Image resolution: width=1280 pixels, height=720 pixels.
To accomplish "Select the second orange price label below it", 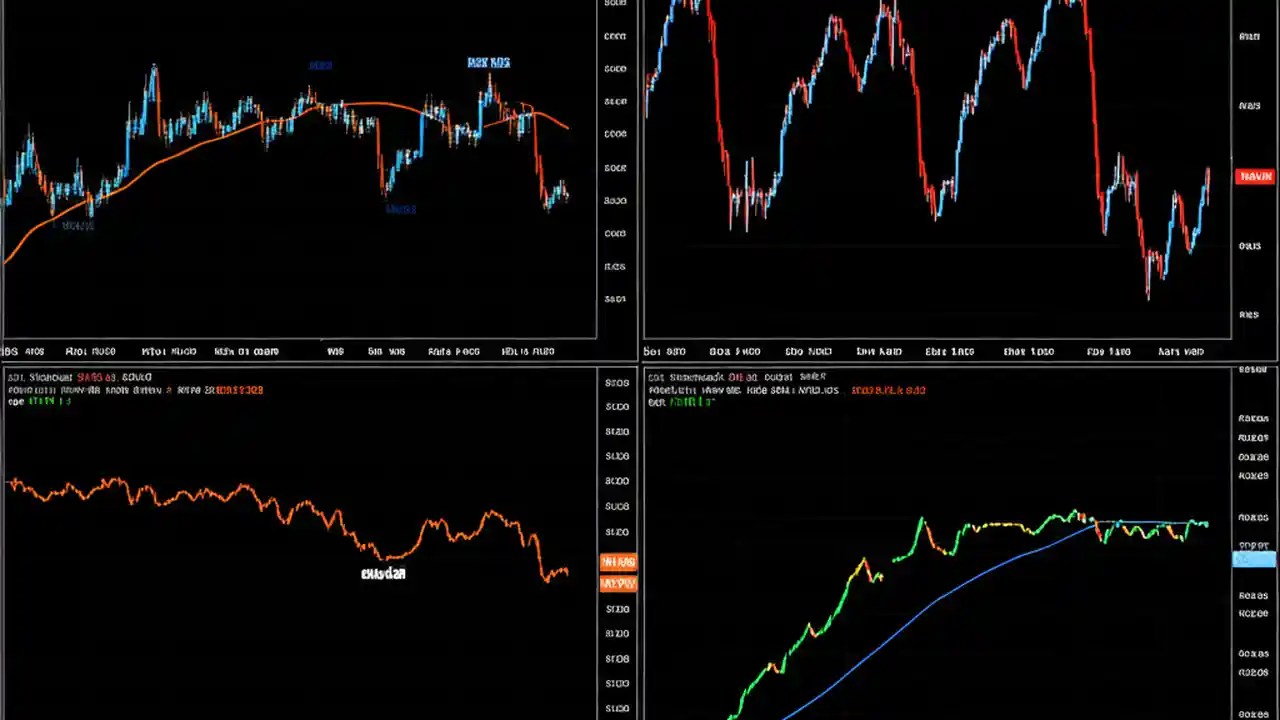I will (618, 583).
